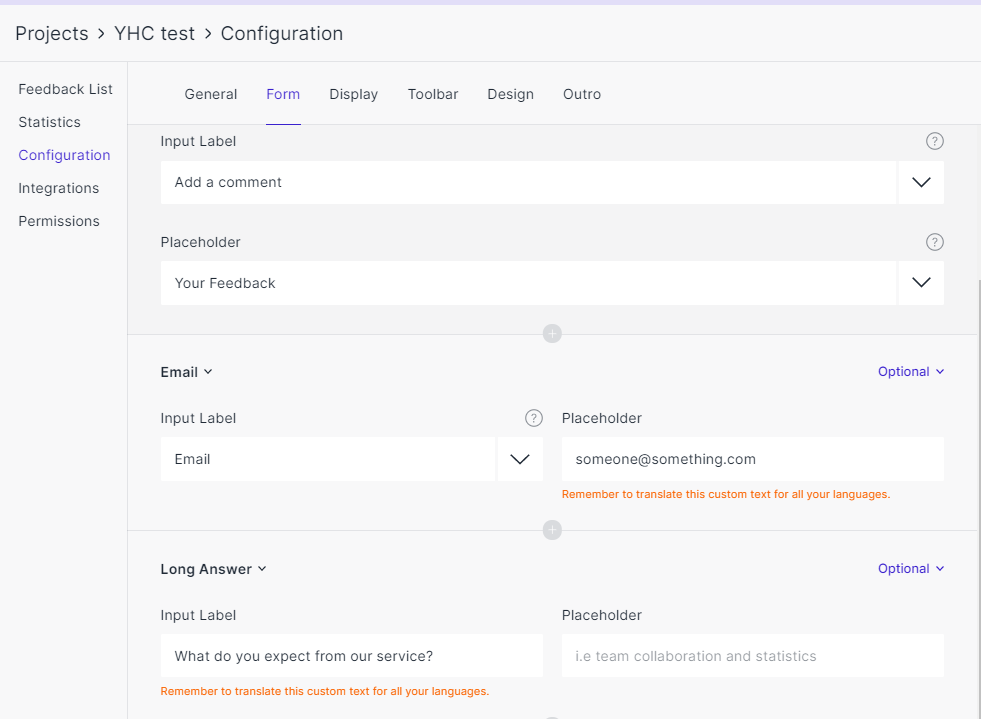This screenshot has width=981, height=719.
Task: Click help icon next to Email Input Label
Action: 534,418
